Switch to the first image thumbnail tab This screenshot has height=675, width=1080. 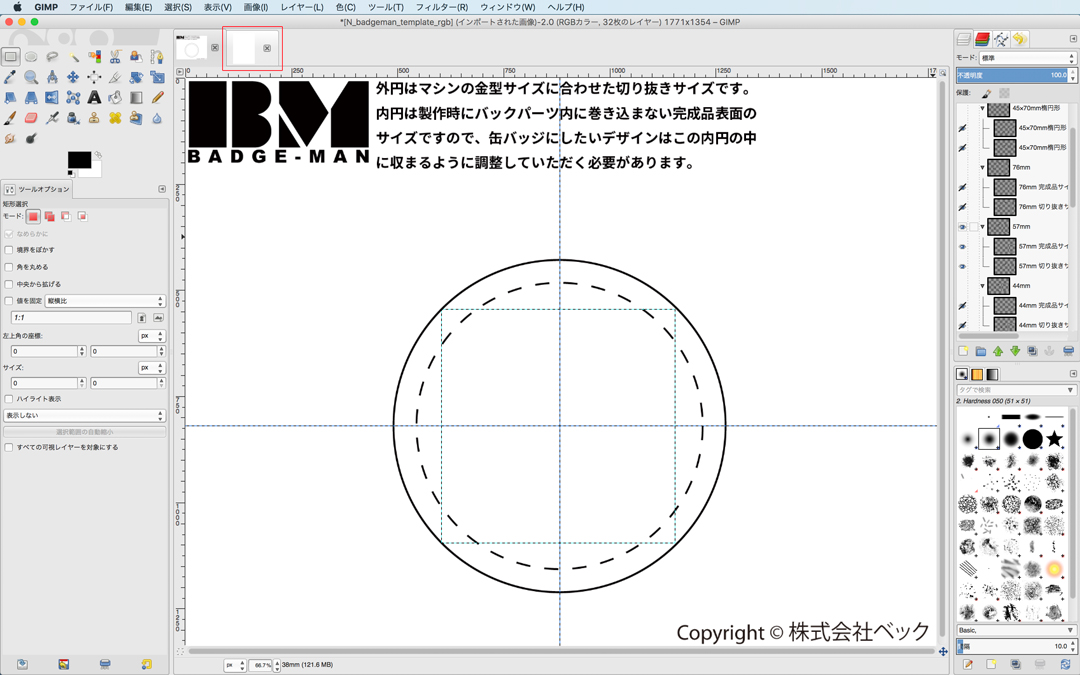(191, 48)
